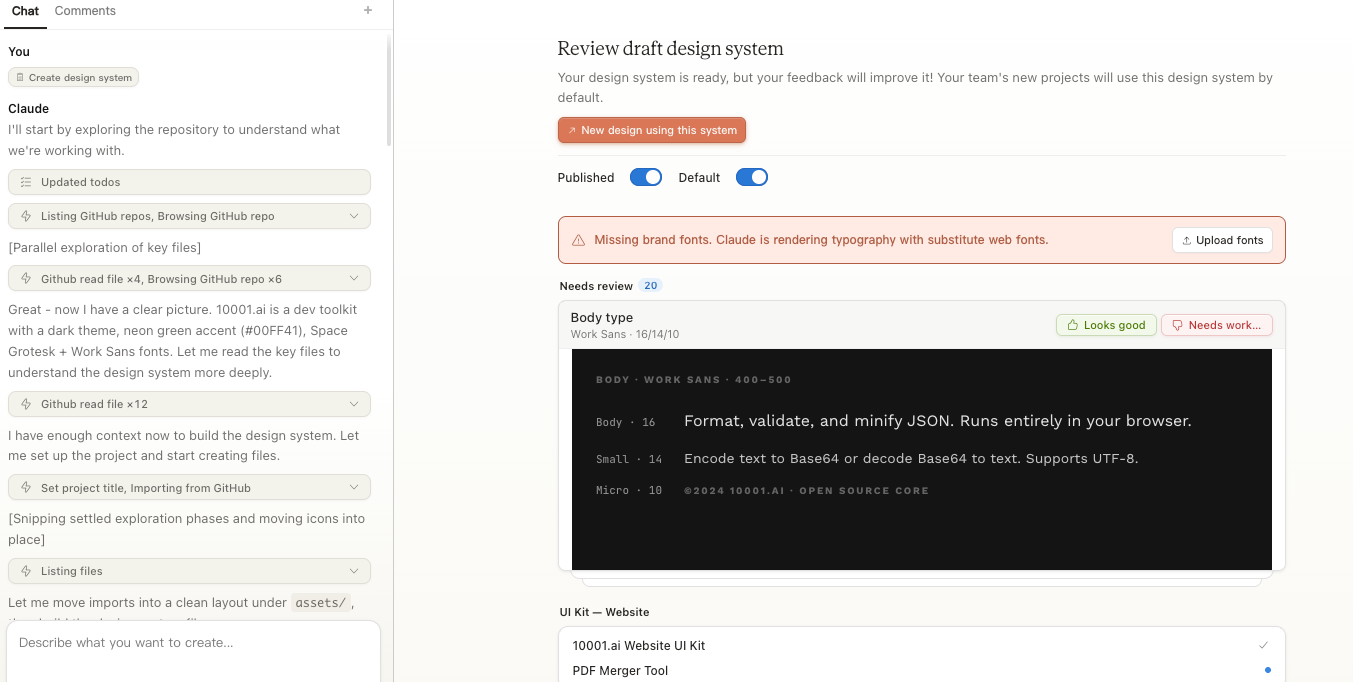Click the Body type preview thumbnail
This screenshot has width=1353, height=682.
tap(922, 459)
